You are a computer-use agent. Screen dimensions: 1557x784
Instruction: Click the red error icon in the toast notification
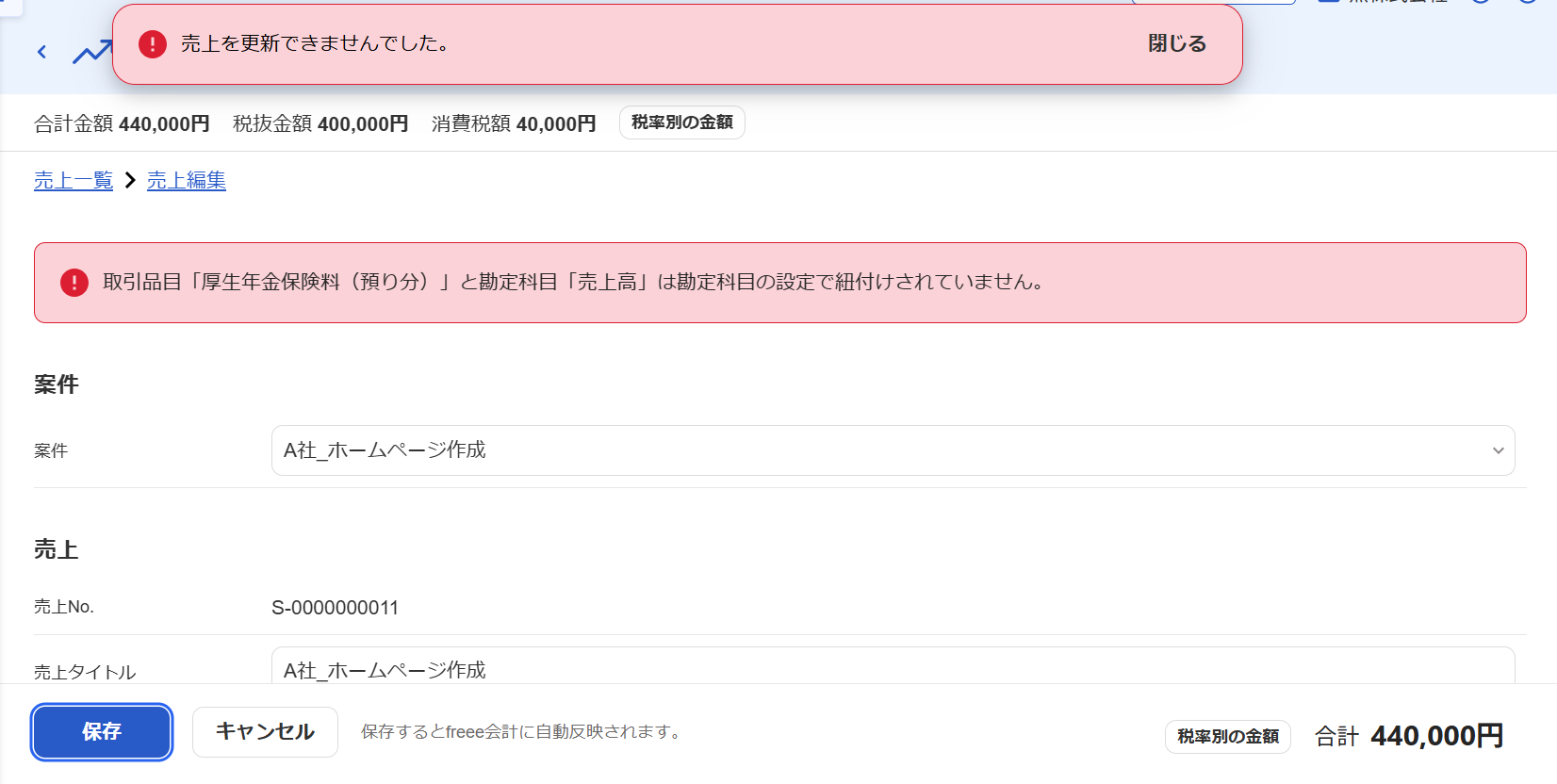coord(153,44)
